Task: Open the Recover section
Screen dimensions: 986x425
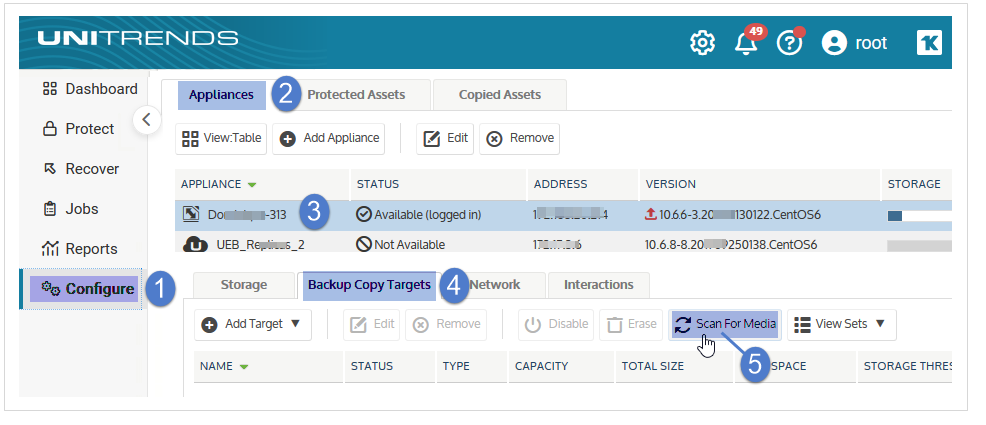Action: pyautogui.click(x=80, y=168)
